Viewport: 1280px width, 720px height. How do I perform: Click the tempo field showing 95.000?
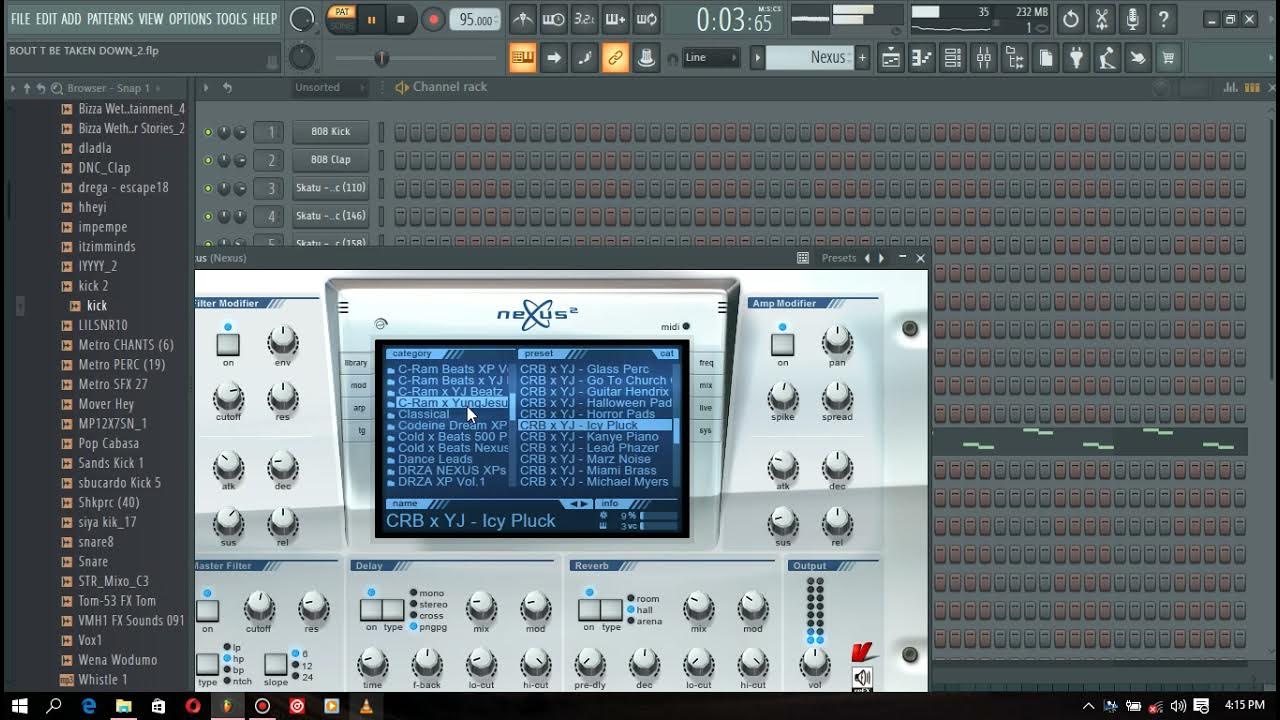point(475,20)
